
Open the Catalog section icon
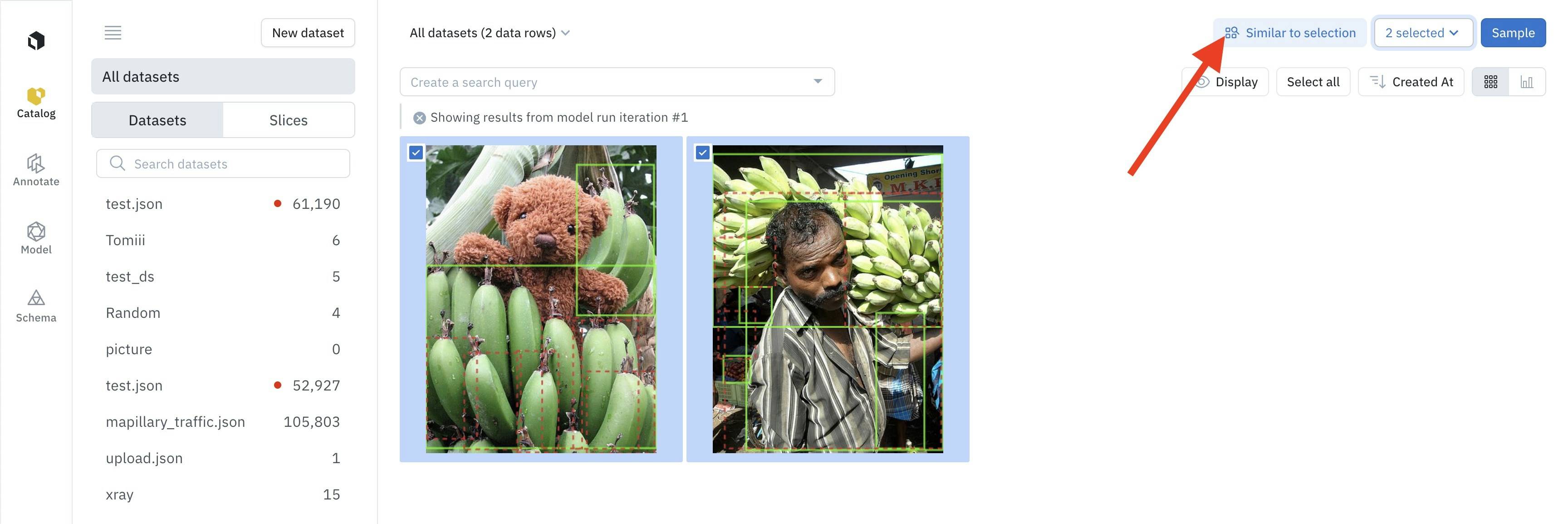click(36, 96)
